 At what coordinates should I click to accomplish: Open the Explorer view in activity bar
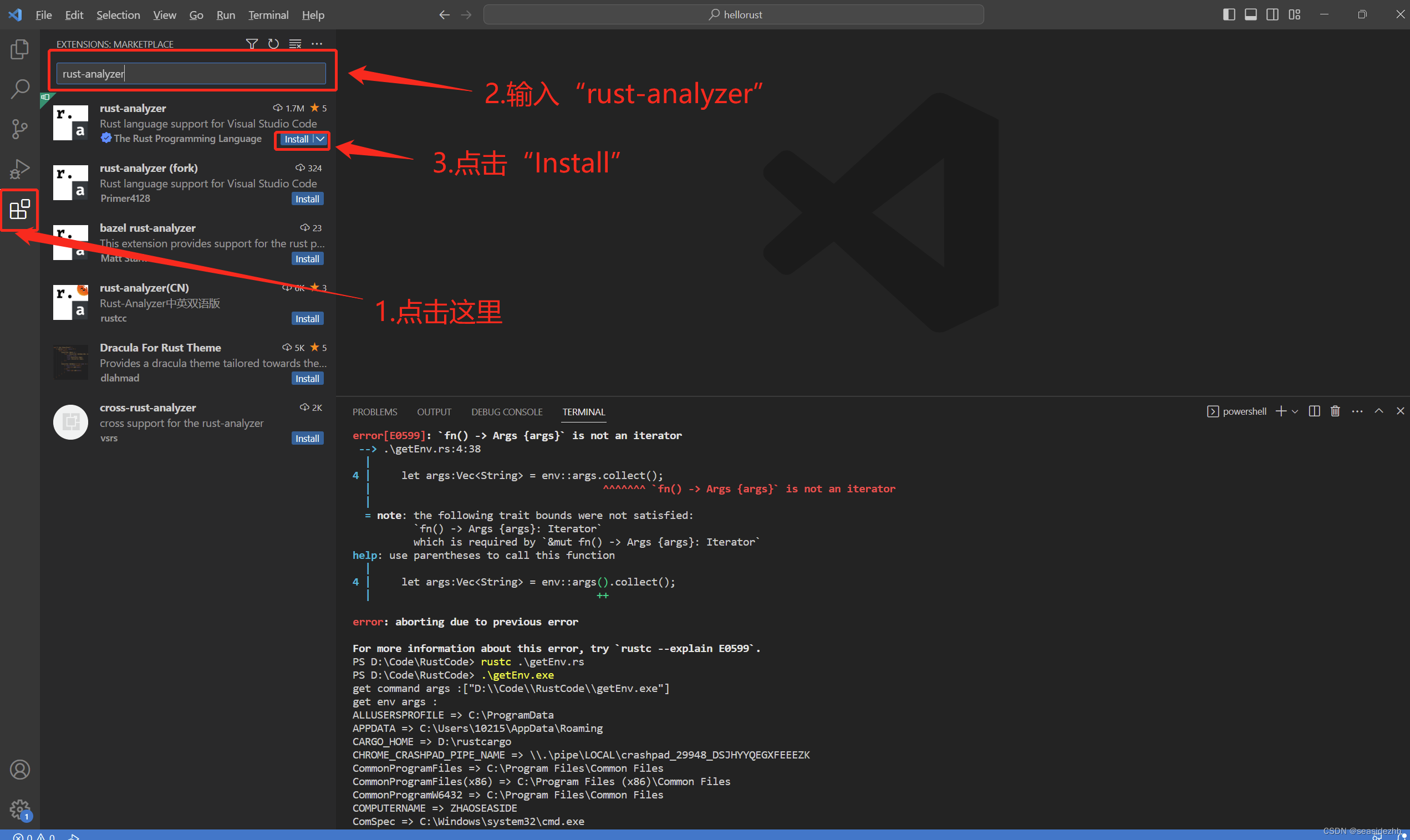pyautogui.click(x=20, y=49)
